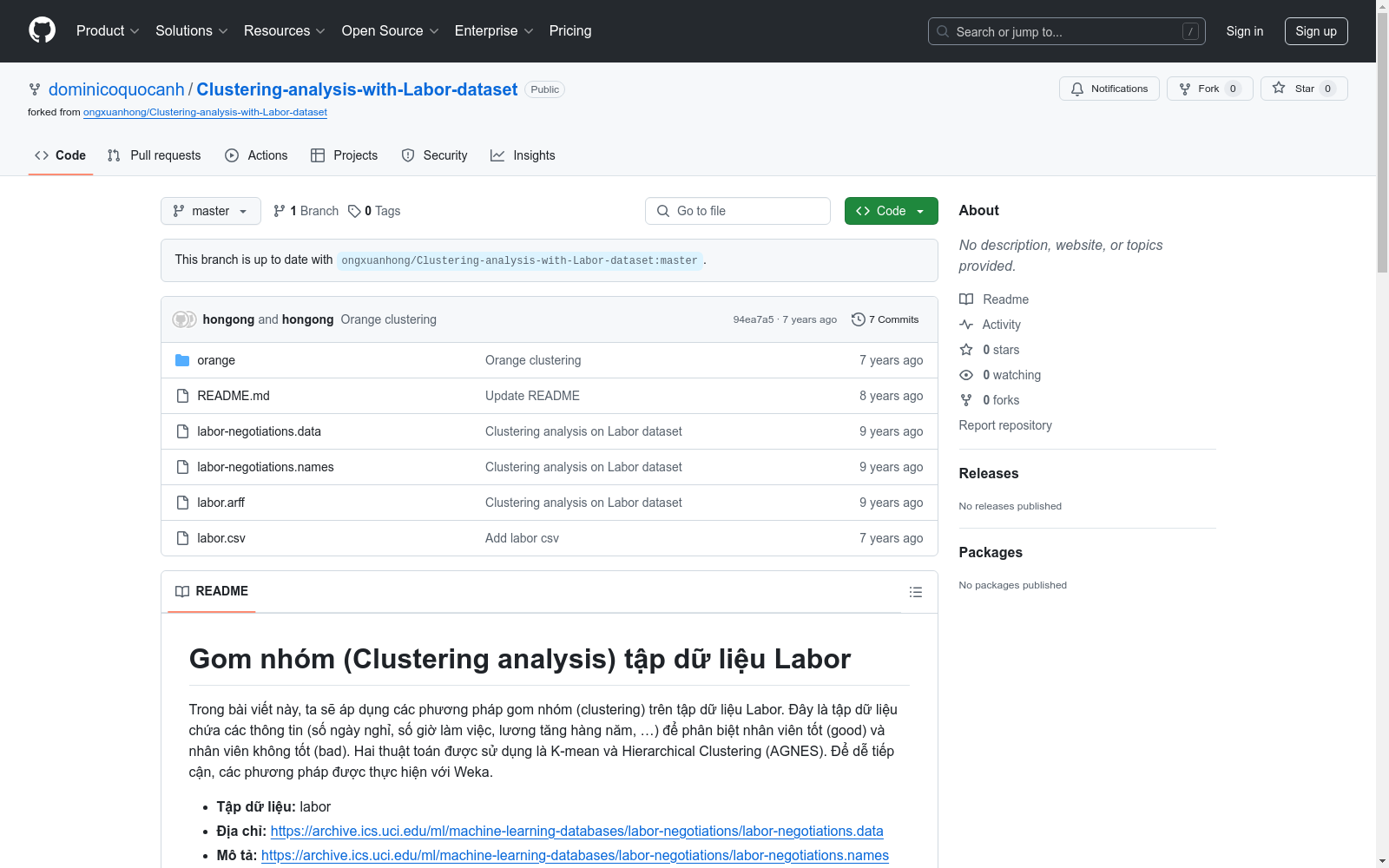This screenshot has width=1389, height=868.
Task: Open the 0 Tags link
Action: (x=374, y=211)
